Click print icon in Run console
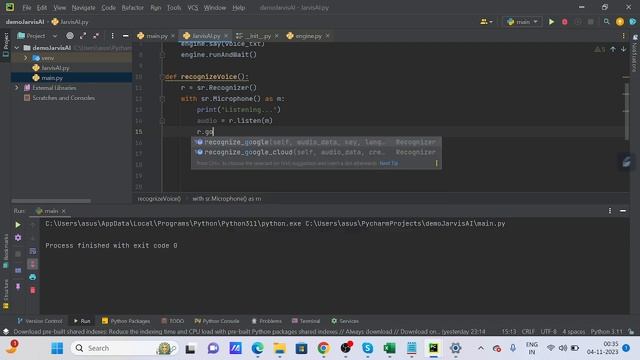 tap(33, 277)
